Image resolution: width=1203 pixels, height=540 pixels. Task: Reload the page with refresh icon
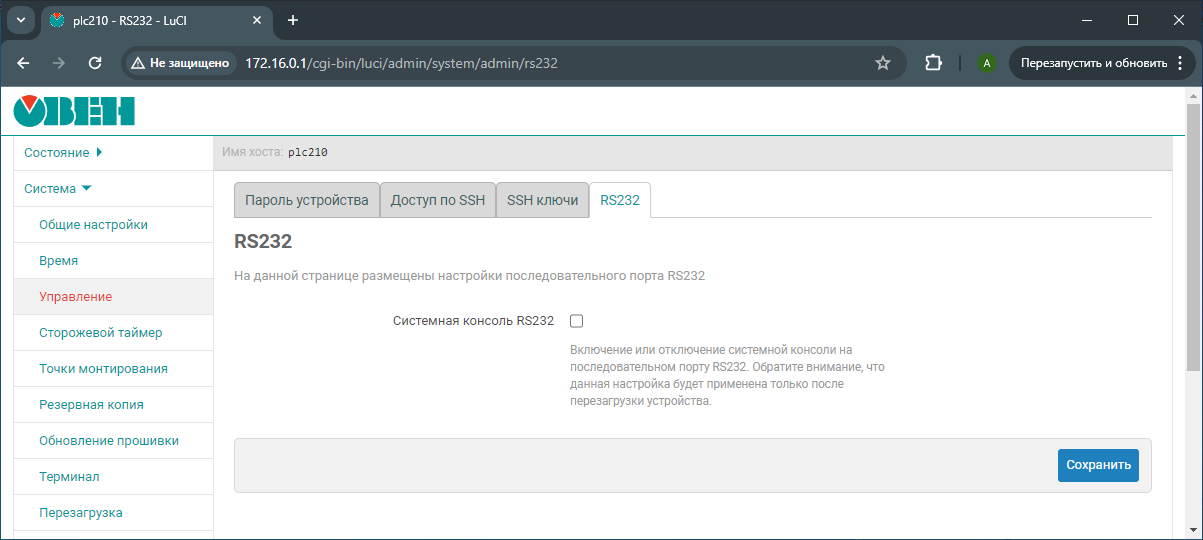pos(95,63)
